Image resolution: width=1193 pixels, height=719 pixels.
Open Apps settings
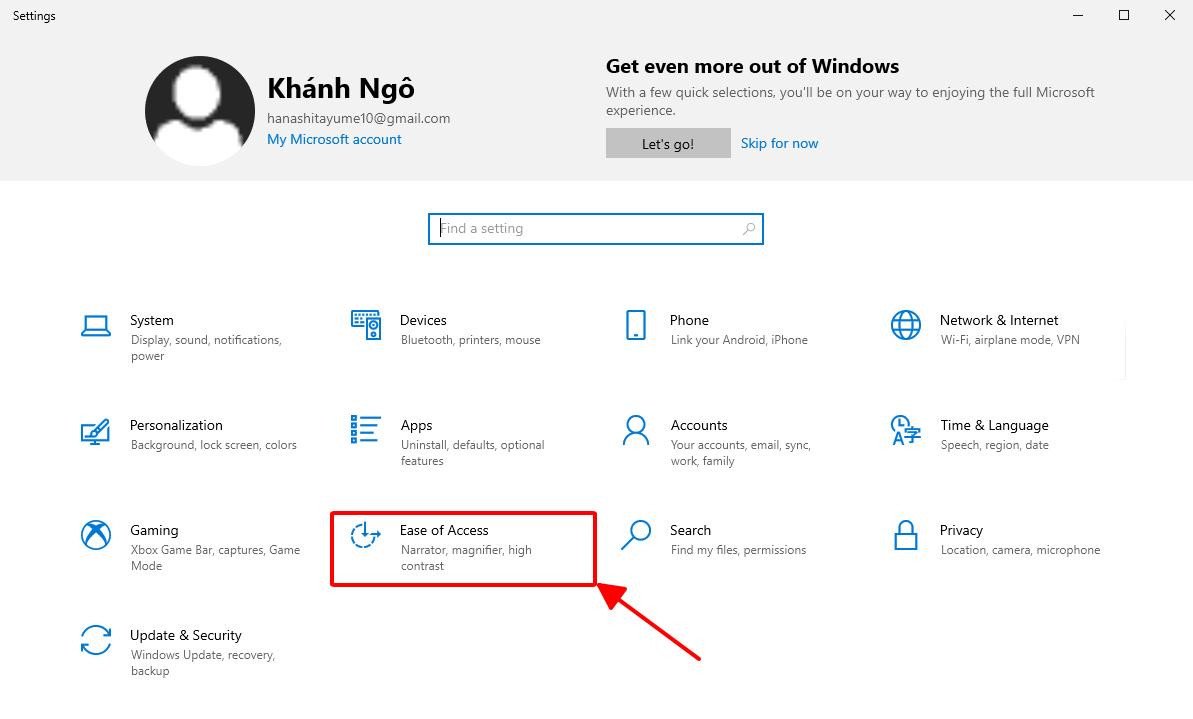417,435
